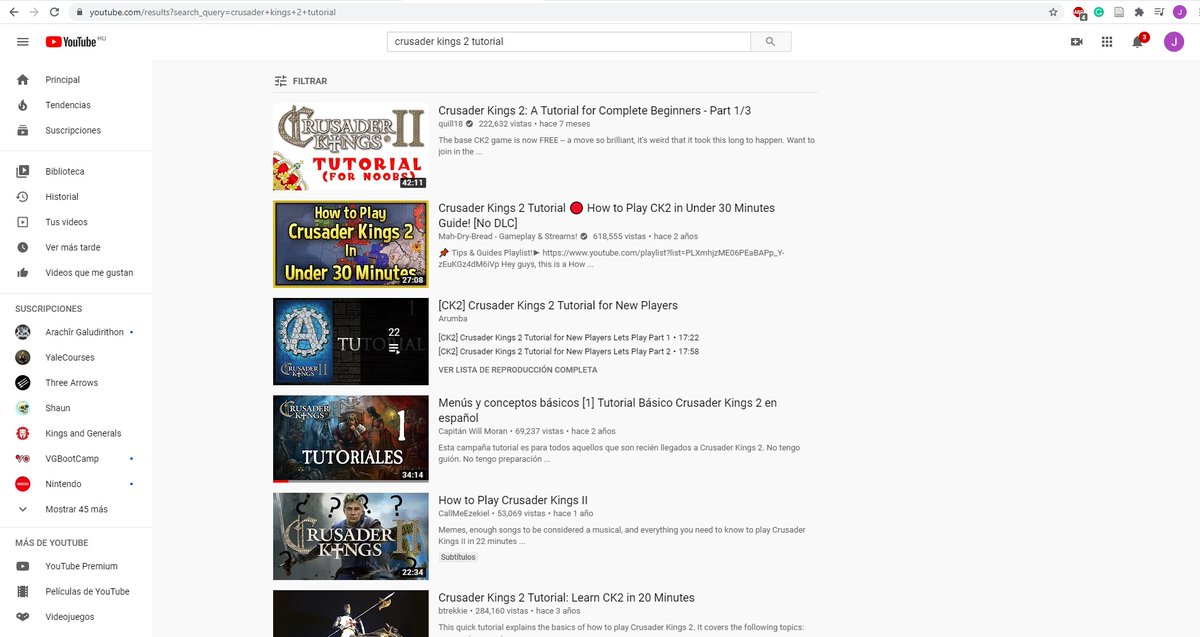Screen dimensions: 1200x637
Task: Open the hamburger guide menu
Action: (x=22, y=41)
